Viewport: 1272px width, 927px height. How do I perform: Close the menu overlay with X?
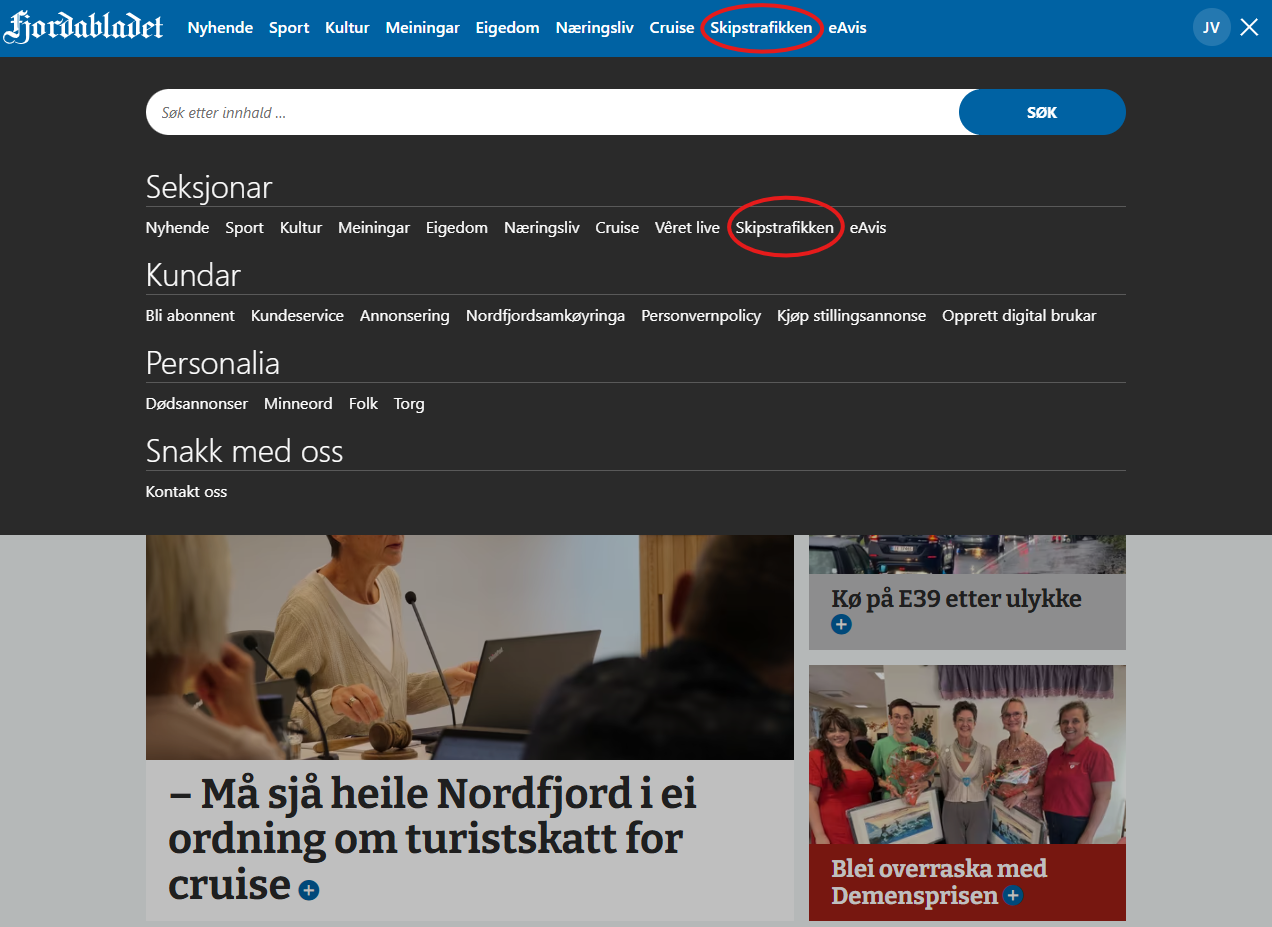(1249, 27)
